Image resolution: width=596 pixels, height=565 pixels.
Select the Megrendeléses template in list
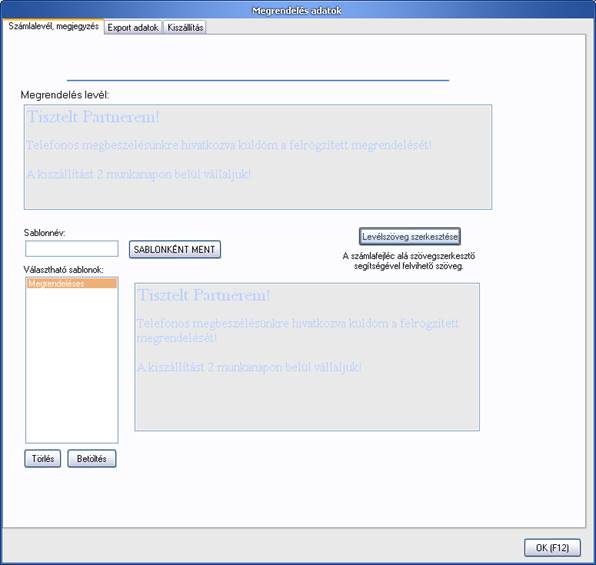(x=71, y=283)
